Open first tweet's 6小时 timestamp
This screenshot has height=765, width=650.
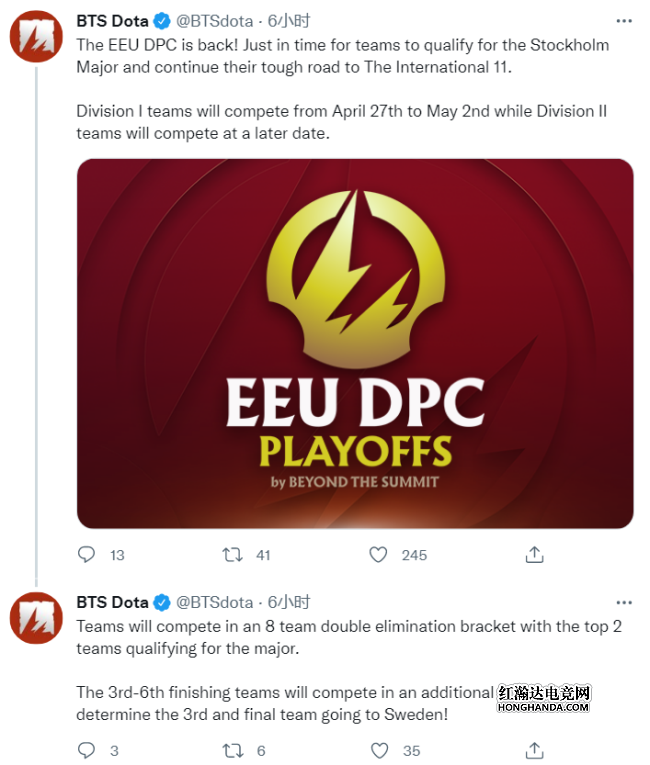point(289,21)
